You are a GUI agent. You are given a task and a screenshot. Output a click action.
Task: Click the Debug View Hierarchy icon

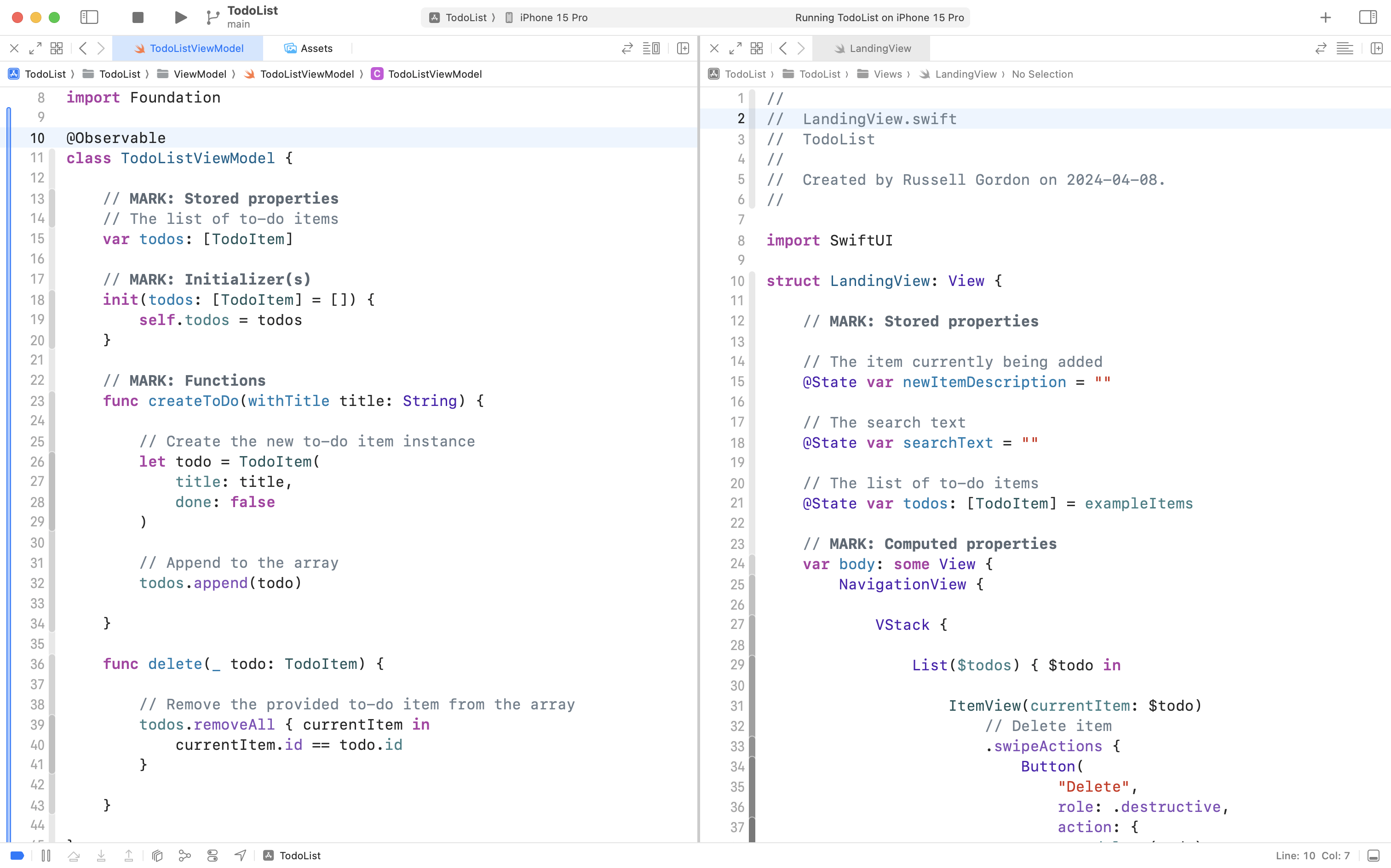coord(157,856)
